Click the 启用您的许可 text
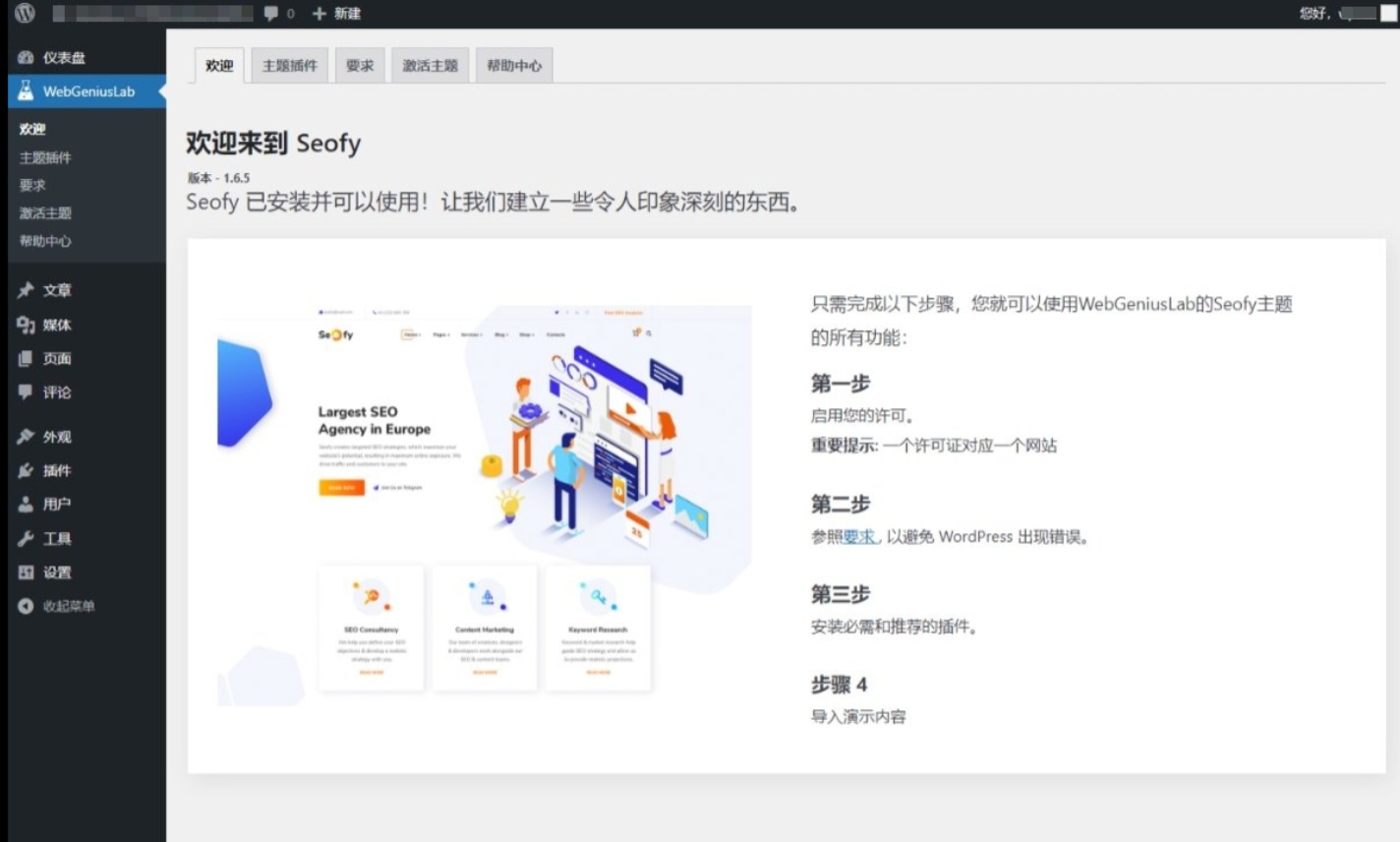The image size is (1400, 842). 862,416
